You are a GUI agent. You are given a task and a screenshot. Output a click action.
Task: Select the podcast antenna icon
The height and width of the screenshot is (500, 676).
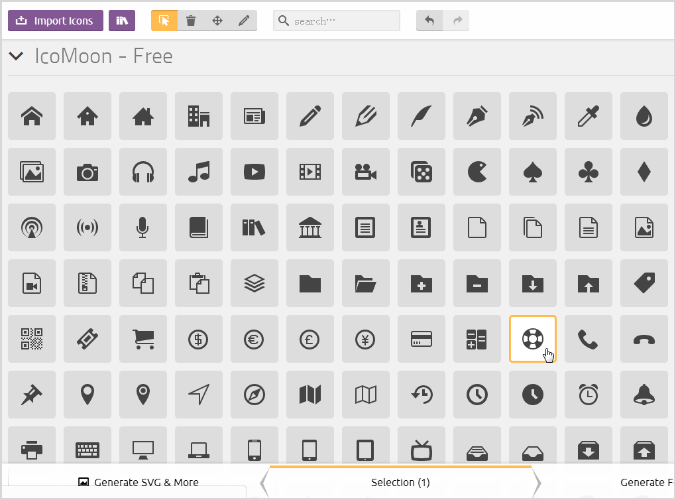[32, 227]
